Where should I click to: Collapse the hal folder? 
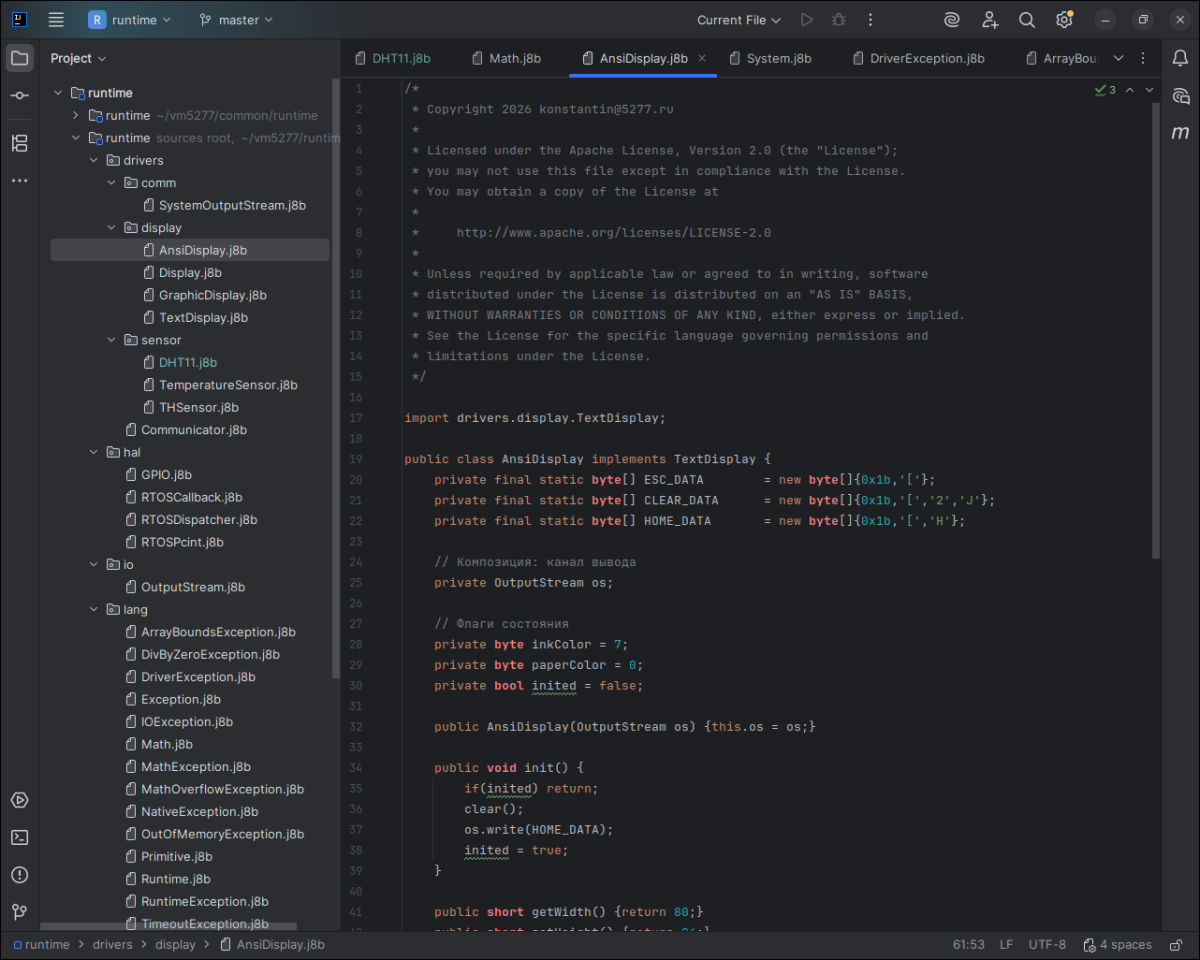click(94, 452)
